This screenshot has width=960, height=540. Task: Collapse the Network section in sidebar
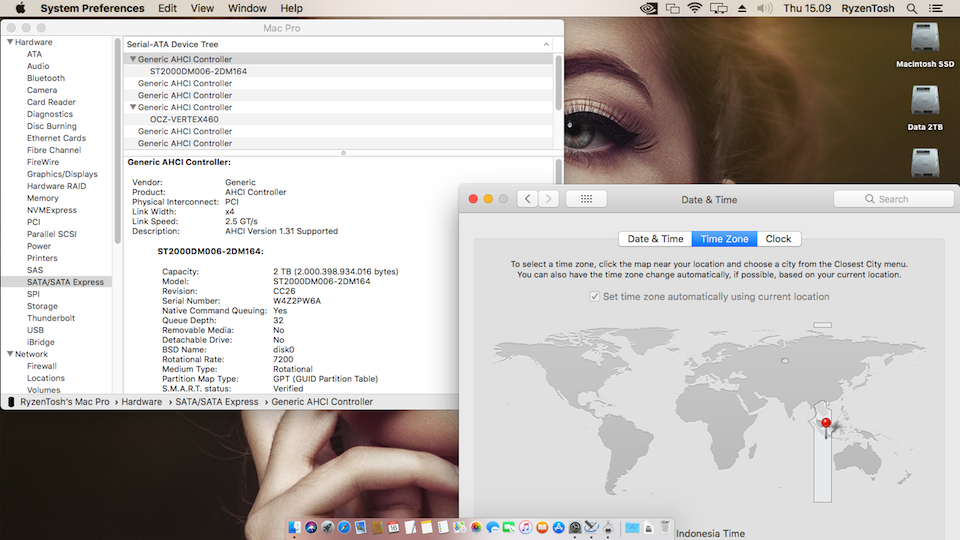(10, 354)
